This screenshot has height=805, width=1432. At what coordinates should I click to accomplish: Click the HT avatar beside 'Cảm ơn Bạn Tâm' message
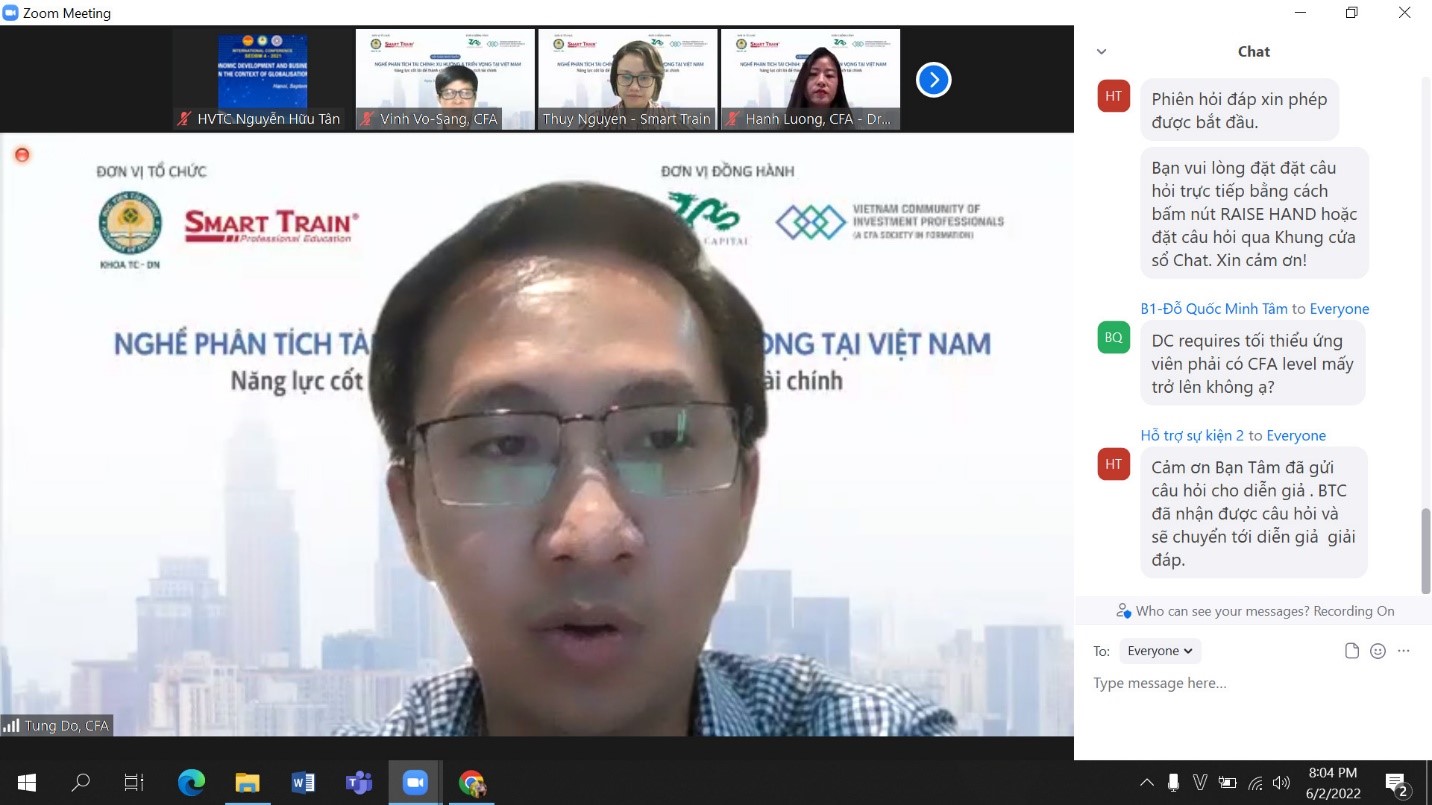click(x=1114, y=464)
